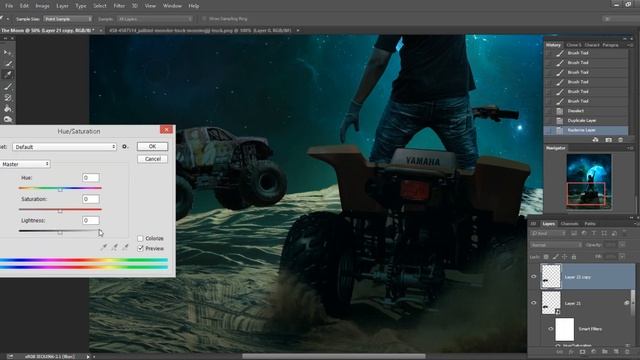The height and width of the screenshot is (360, 640).
Task: Lock transparent pixels in Layers panel
Action: tap(546, 257)
